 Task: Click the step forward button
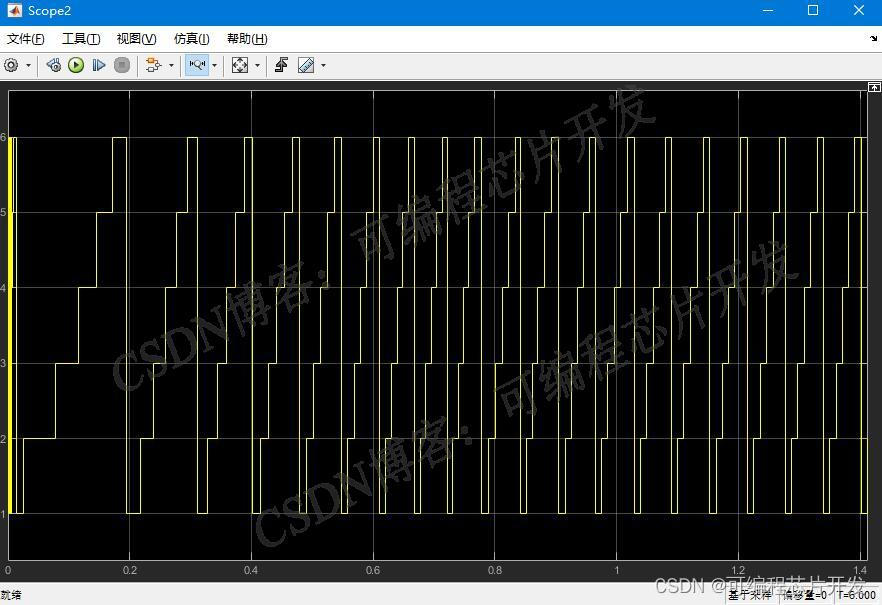[99, 65]
